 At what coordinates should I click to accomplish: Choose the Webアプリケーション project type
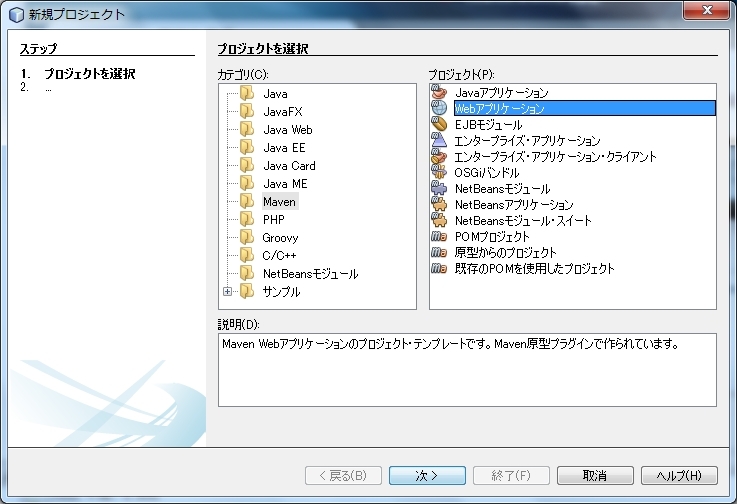point(585,108)
